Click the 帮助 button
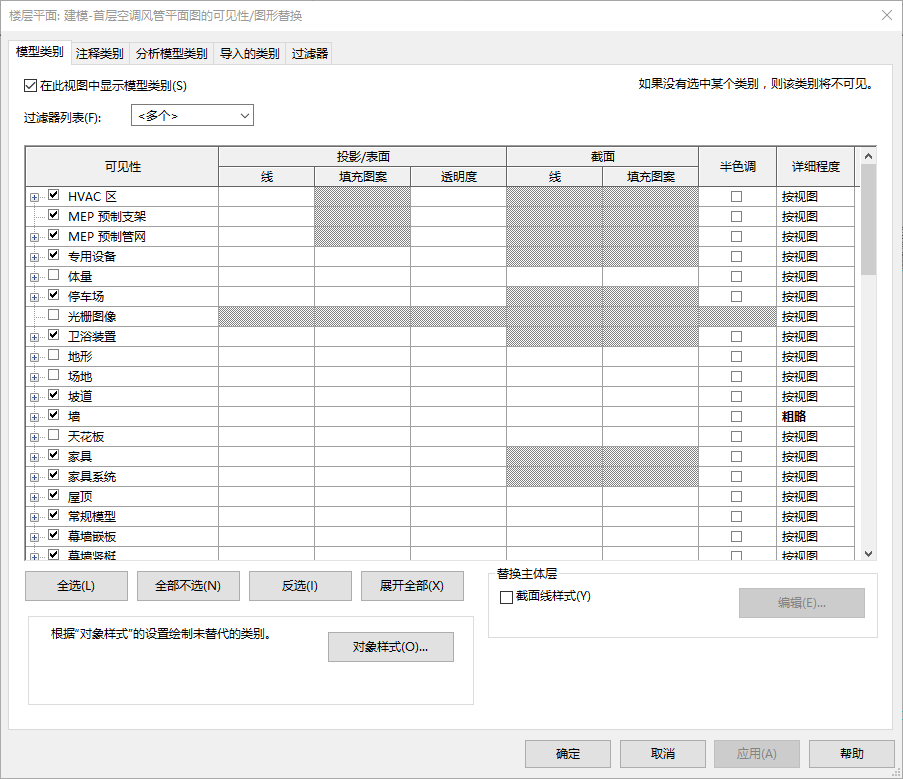The image size is (903, 779). pyautogui.click(x=852, y=754)
